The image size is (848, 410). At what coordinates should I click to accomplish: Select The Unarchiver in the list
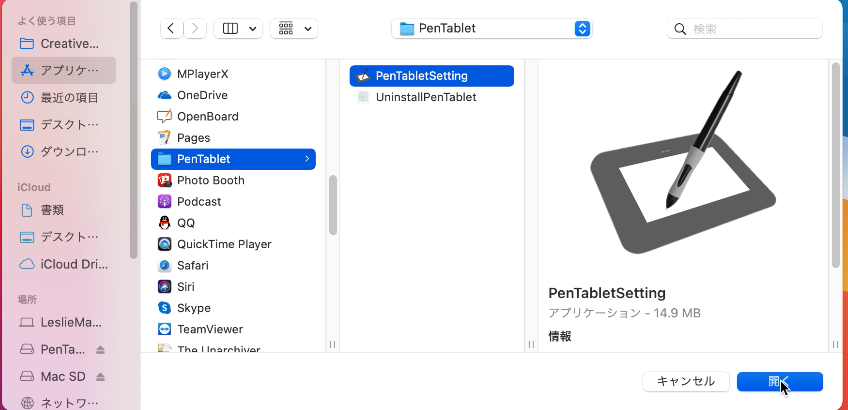[233, 348]
